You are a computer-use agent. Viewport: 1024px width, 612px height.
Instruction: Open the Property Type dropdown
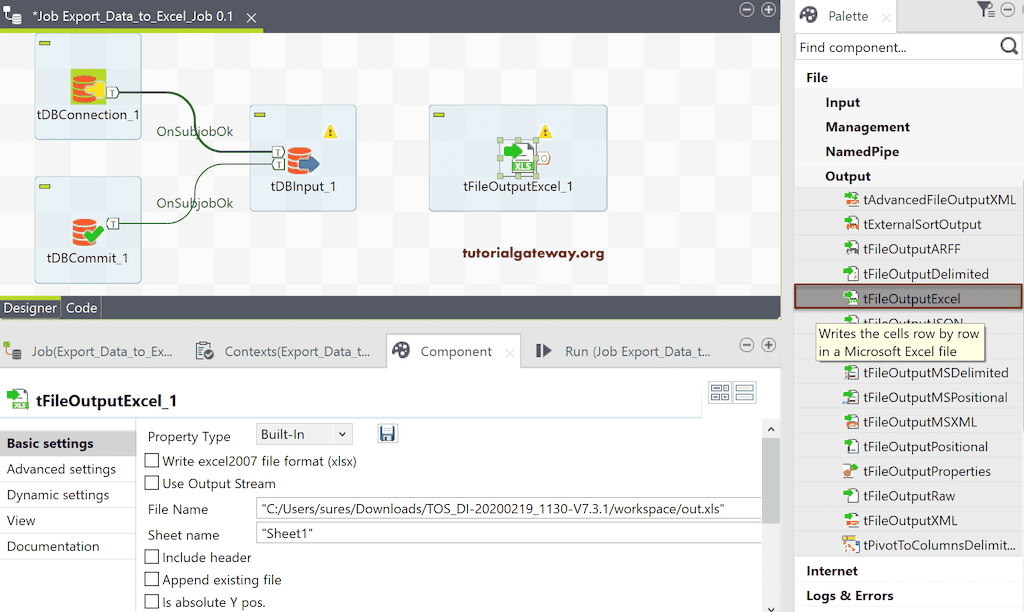(x=304, y=434)
